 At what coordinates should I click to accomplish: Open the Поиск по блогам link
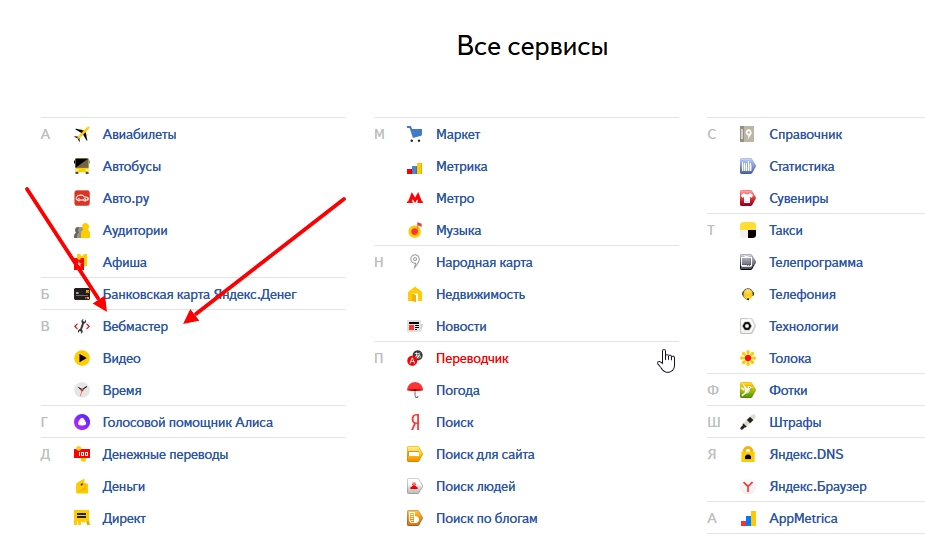tap(487, 518)
